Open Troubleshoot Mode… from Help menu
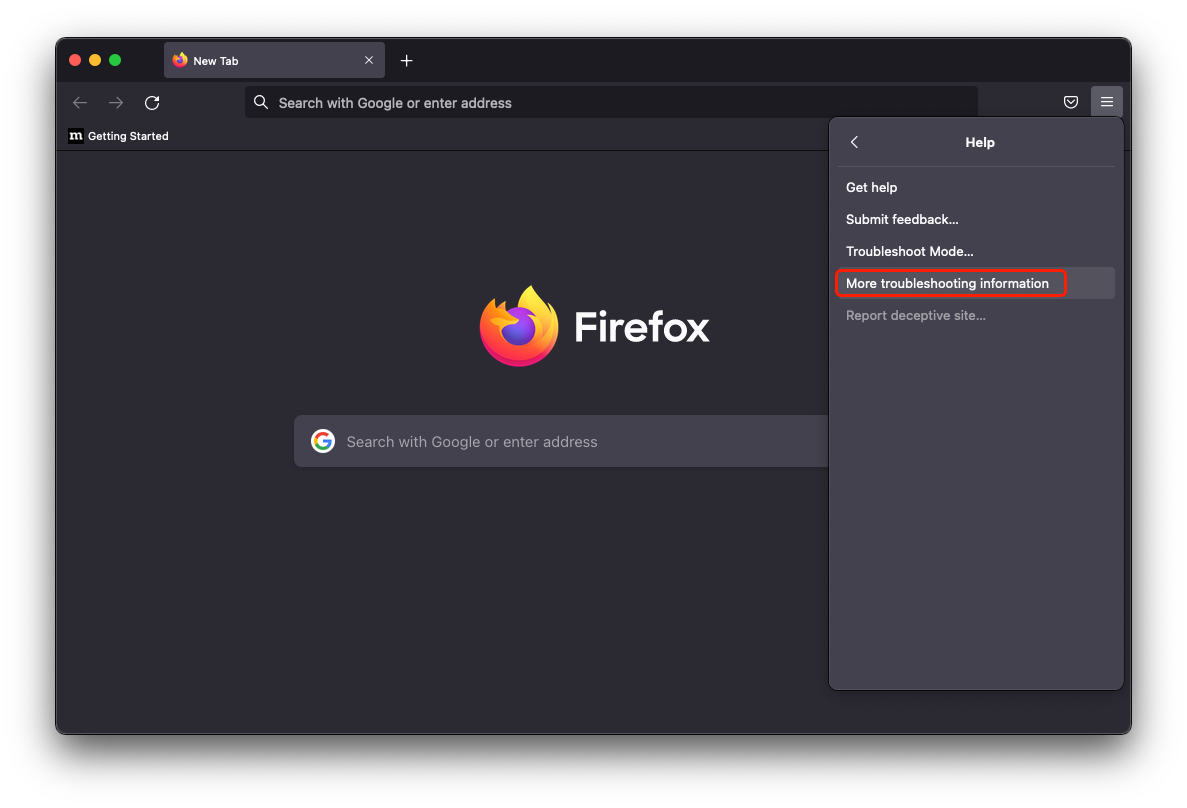The height and width of the screenshot is (808, 1187). (976, 251)
